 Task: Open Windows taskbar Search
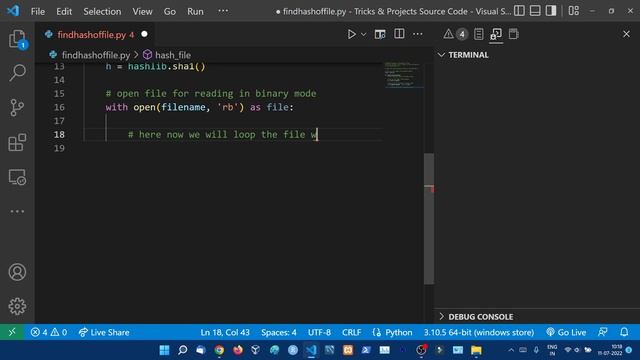click(x=182, y=350)
